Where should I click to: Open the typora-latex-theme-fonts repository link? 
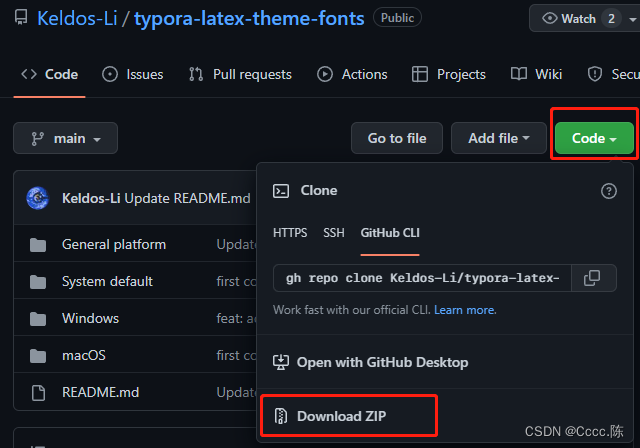pos(249,18)
